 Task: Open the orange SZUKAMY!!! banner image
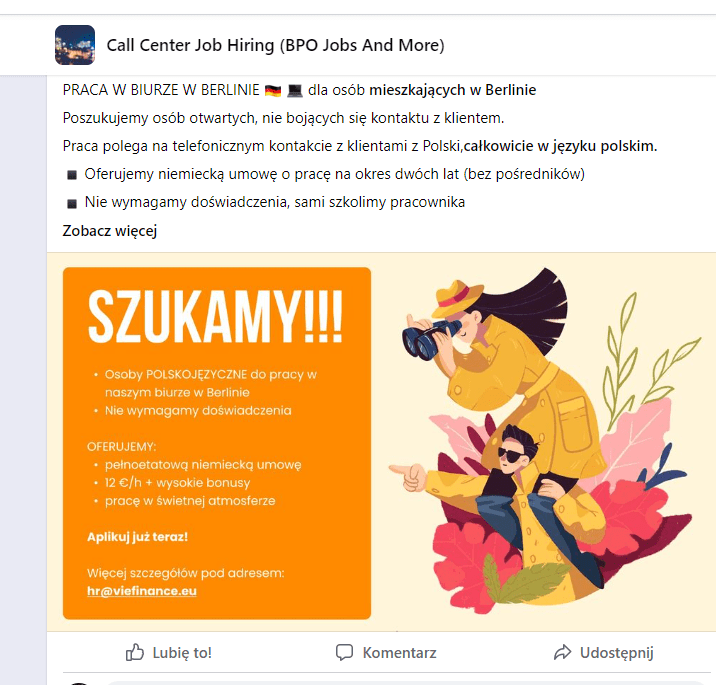click(217, 443)
